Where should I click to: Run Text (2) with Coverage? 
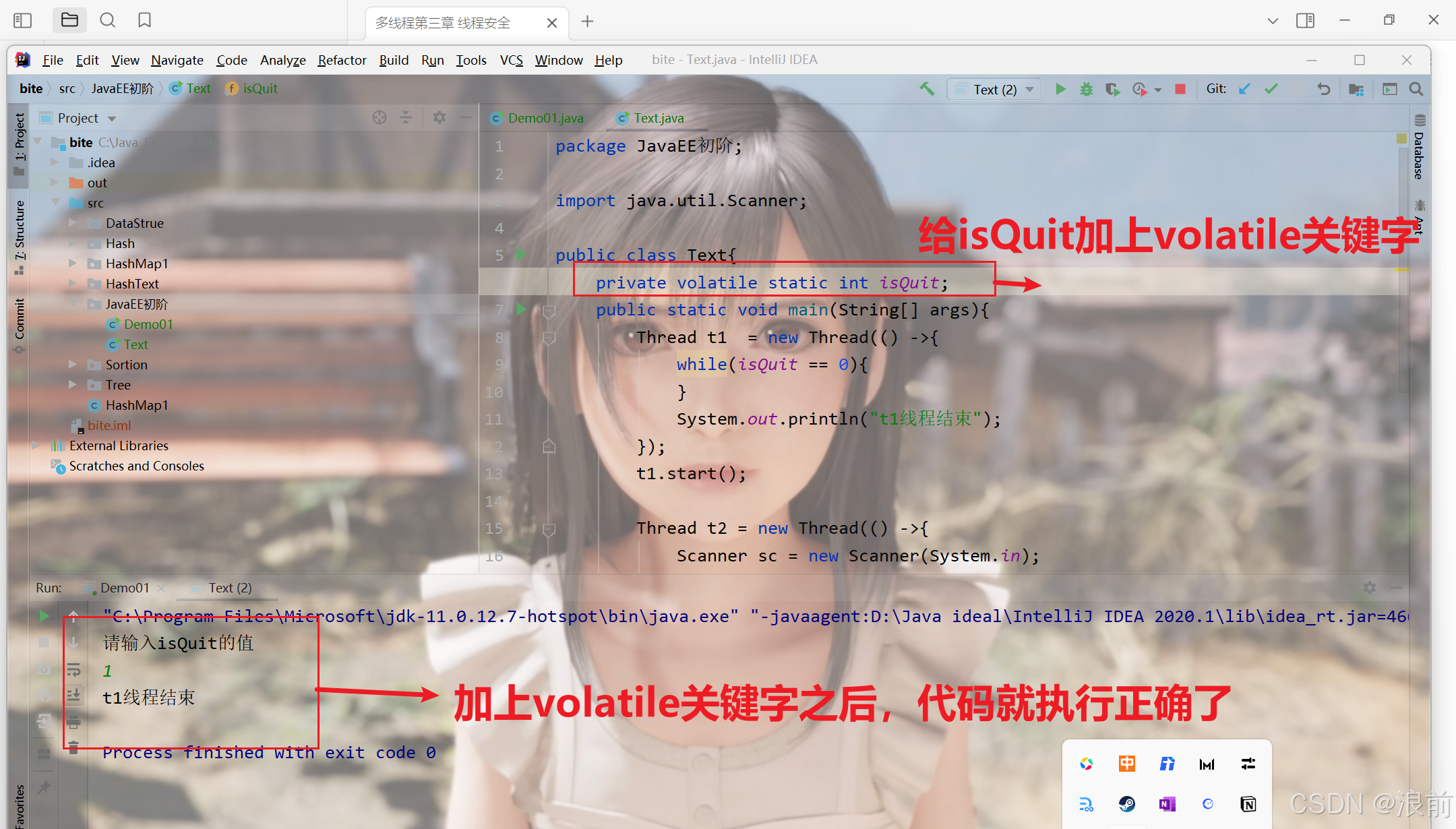pos(1112,88)
